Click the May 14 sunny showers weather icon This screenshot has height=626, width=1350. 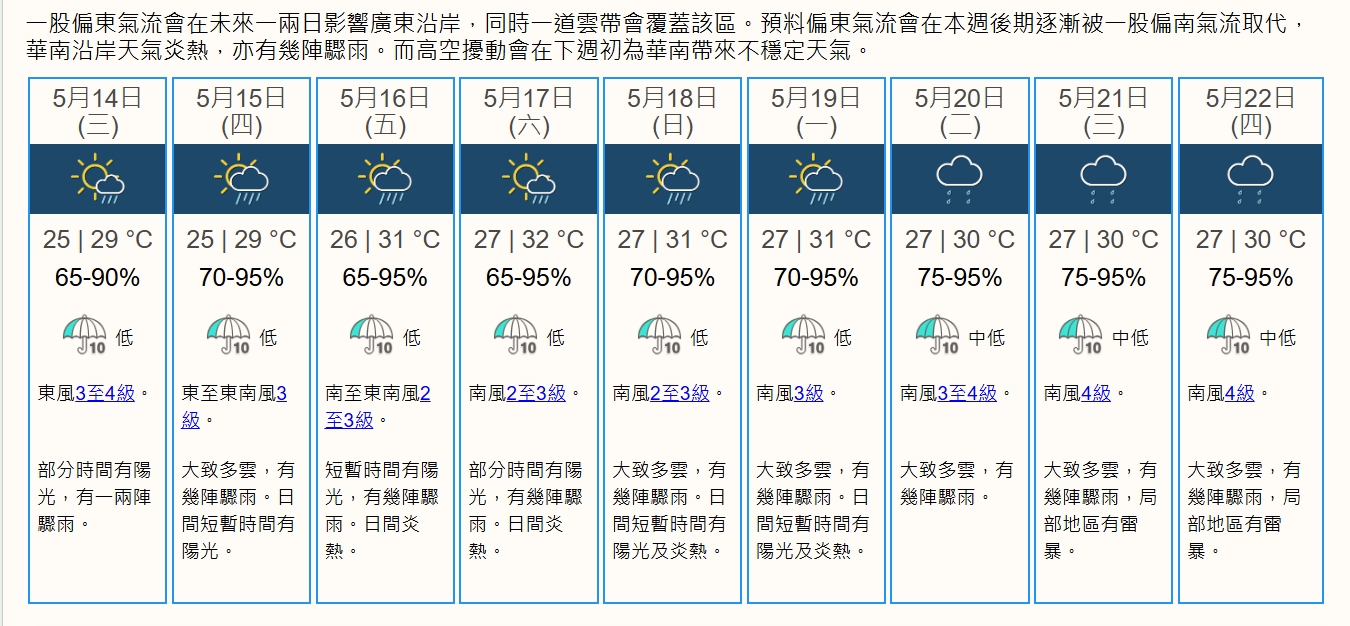[x=97, y=179]
